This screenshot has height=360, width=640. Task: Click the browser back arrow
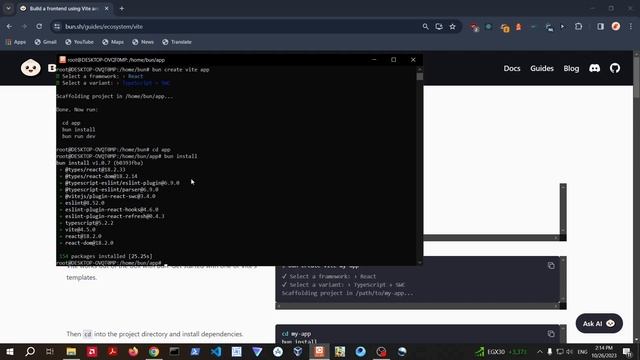click(9, 27)
